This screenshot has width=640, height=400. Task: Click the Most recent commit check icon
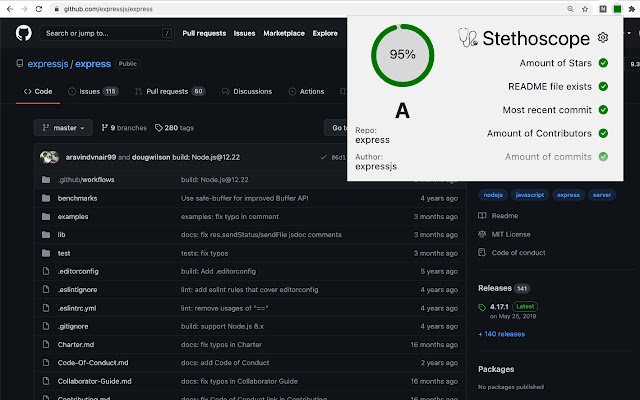pyautogui.click(x=603, y=110)
